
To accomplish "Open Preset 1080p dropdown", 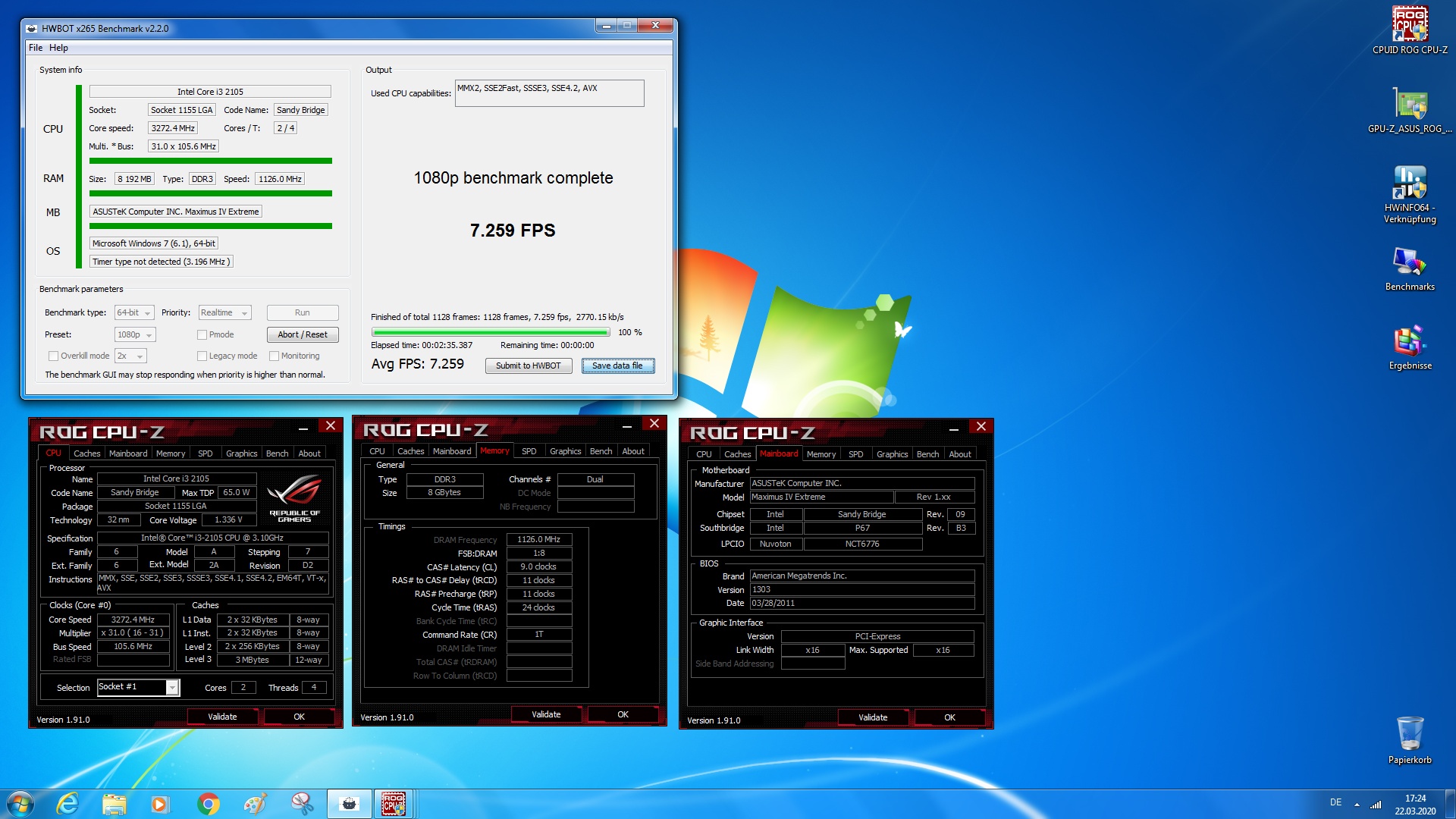I will 135,334.
